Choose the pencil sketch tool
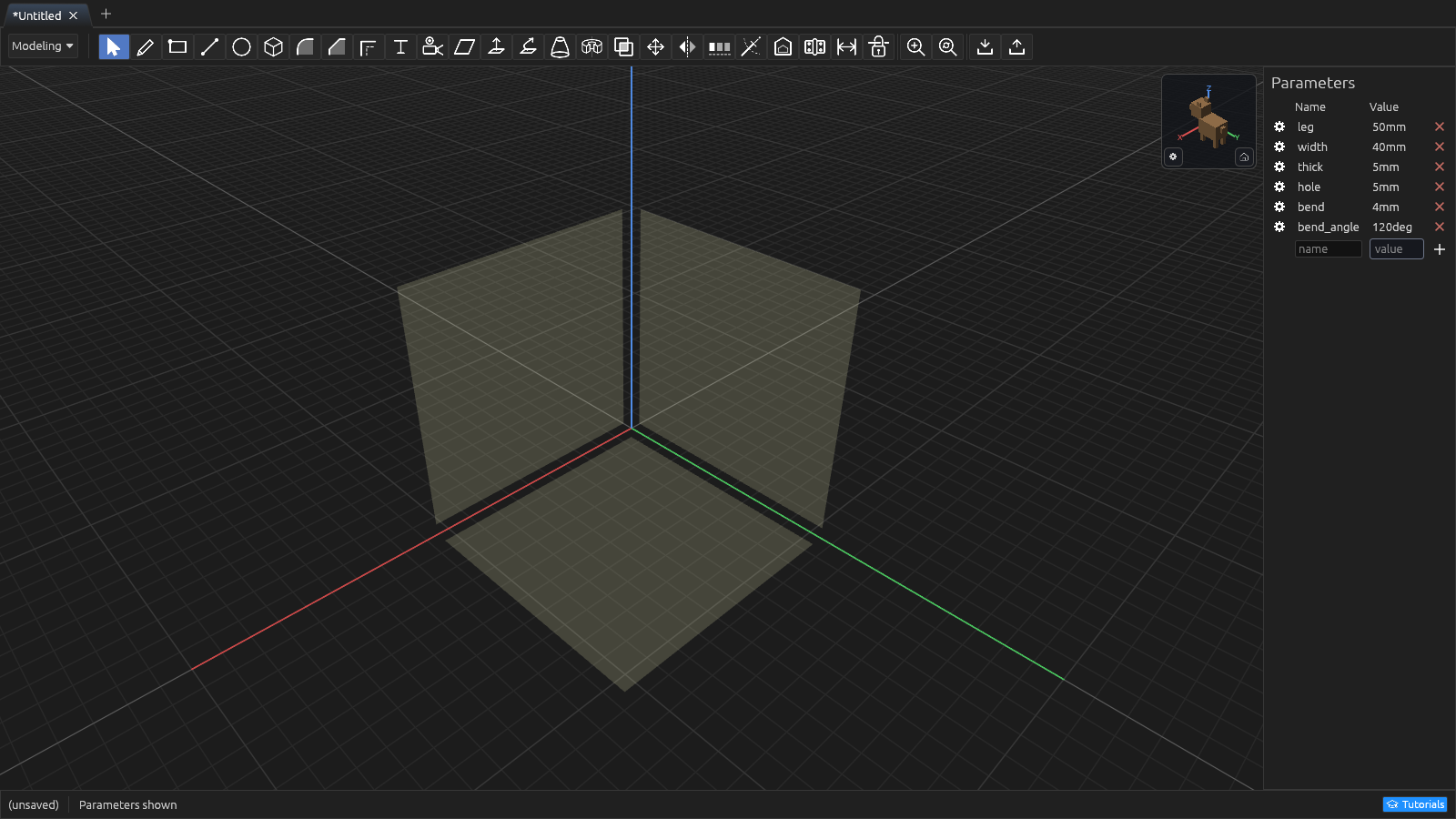 146,46
